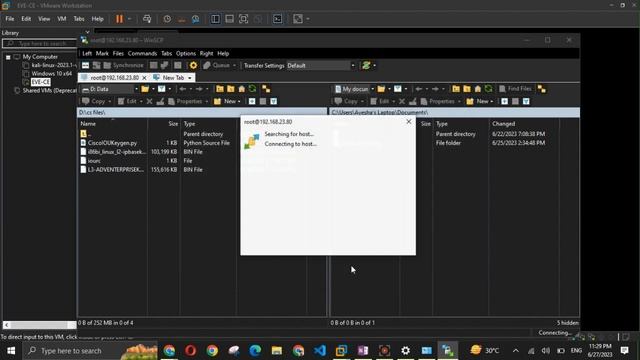Sort left panel by Size column

click(x=173, y=124)
